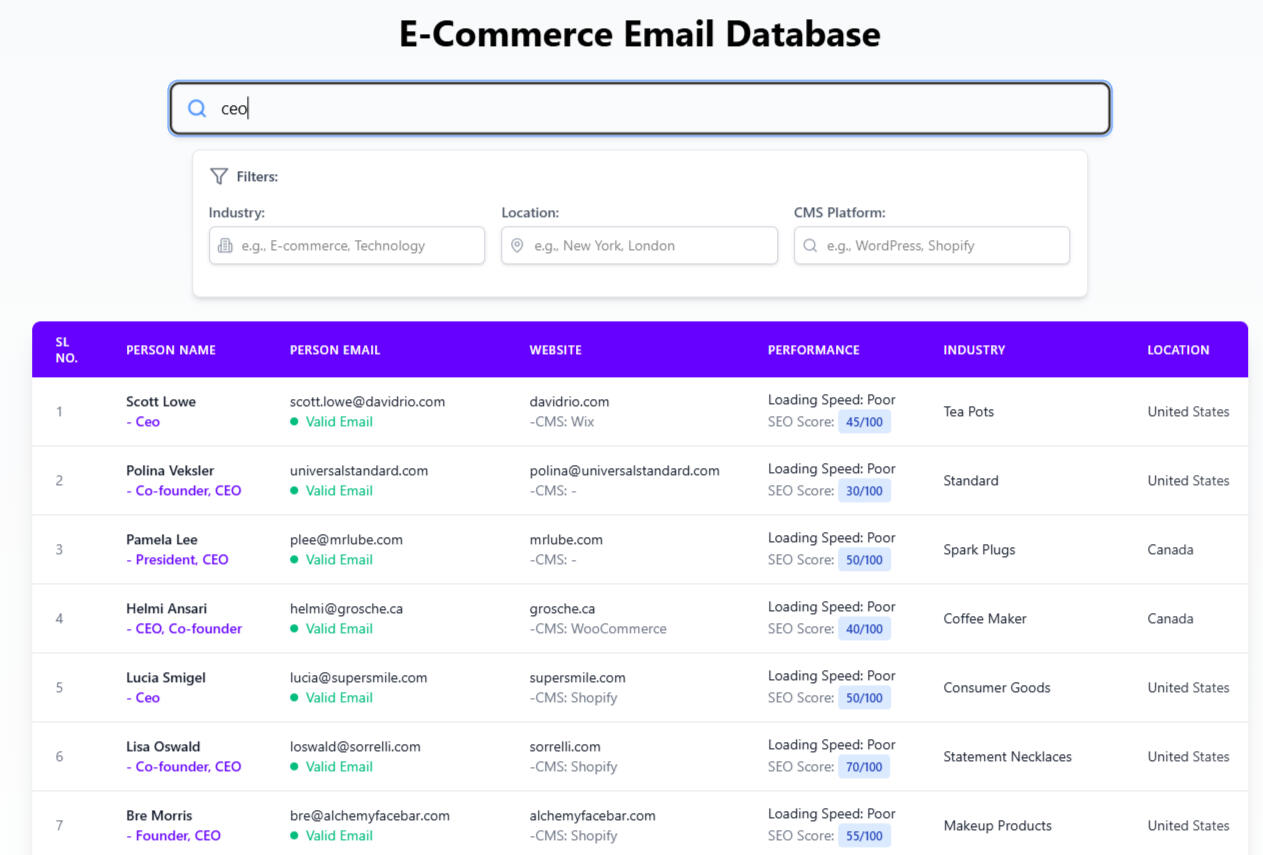Select the Performance column header
Viewport: 1263px width, 855px height.
tap(813, 350)
